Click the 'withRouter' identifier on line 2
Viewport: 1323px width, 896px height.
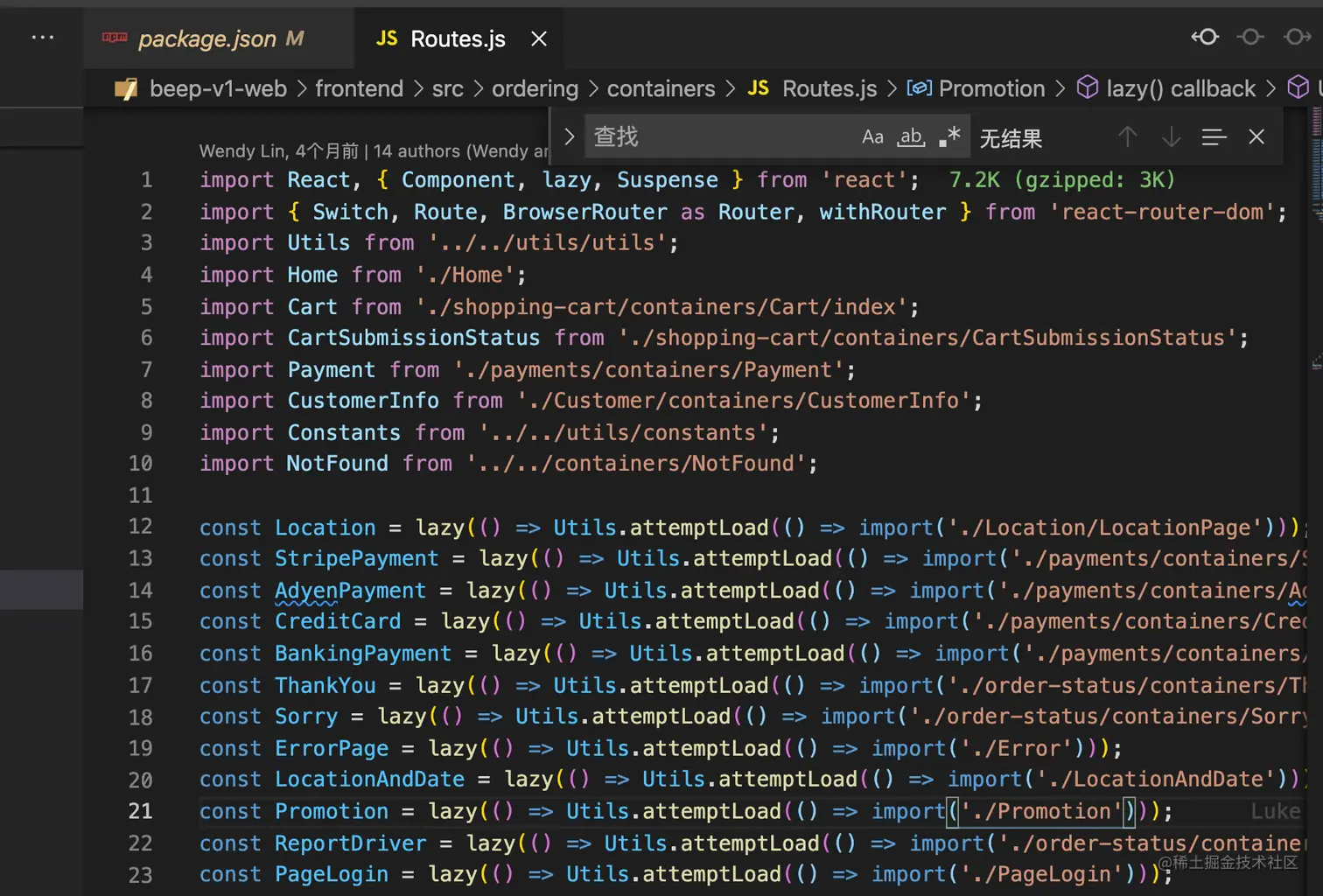click(882, 212)
